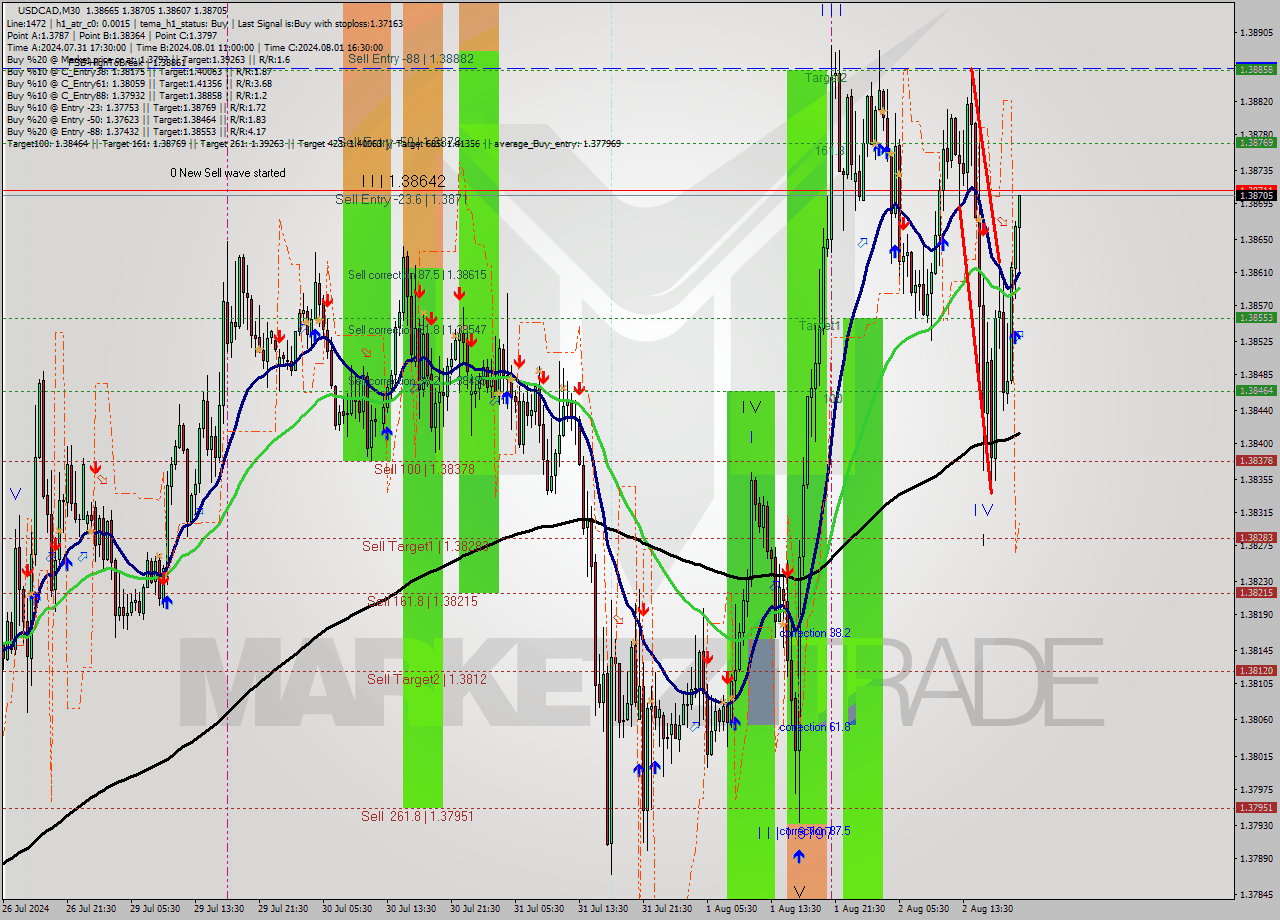Click the '26 Jul 2024' time axis label
Viewport: 1280px width, 920px height.
(25, 909)
